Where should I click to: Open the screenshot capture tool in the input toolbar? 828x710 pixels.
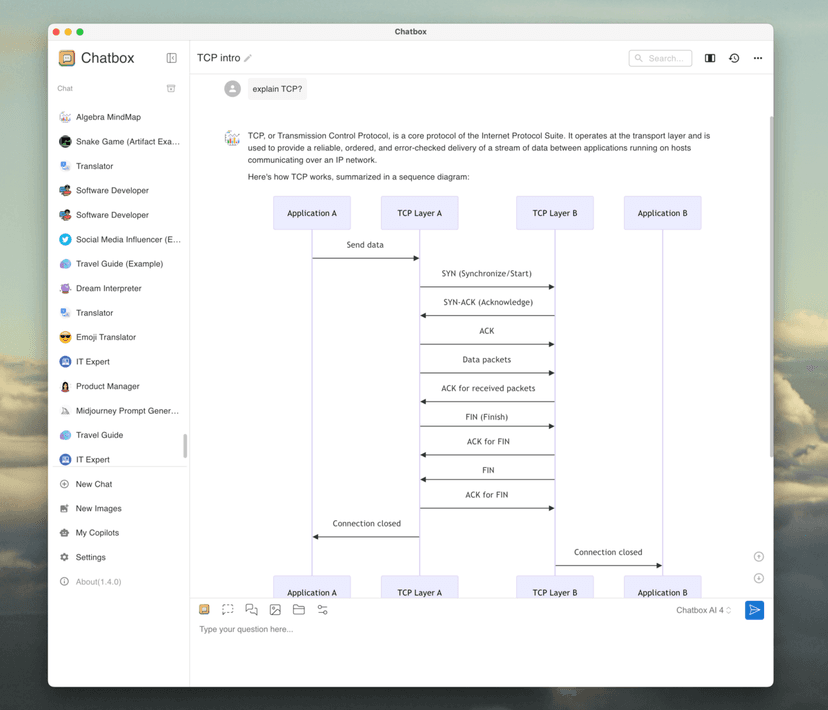227,610
